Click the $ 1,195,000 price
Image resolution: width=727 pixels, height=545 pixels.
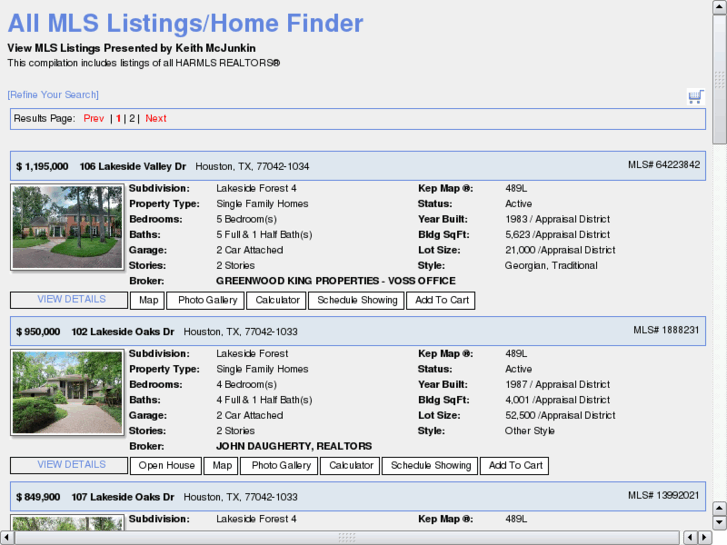(x=42, y=166)
